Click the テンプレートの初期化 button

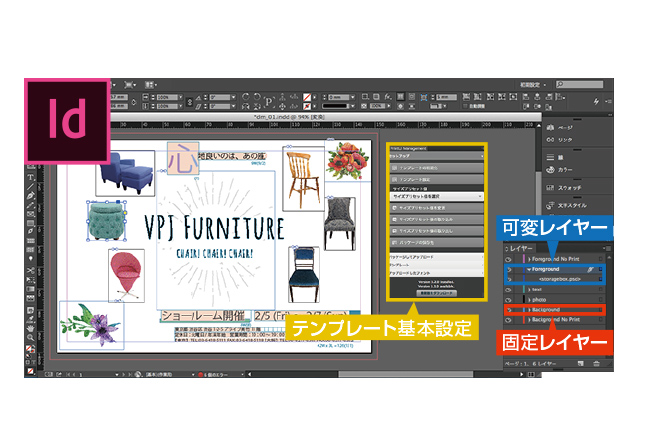click(436, 168)
